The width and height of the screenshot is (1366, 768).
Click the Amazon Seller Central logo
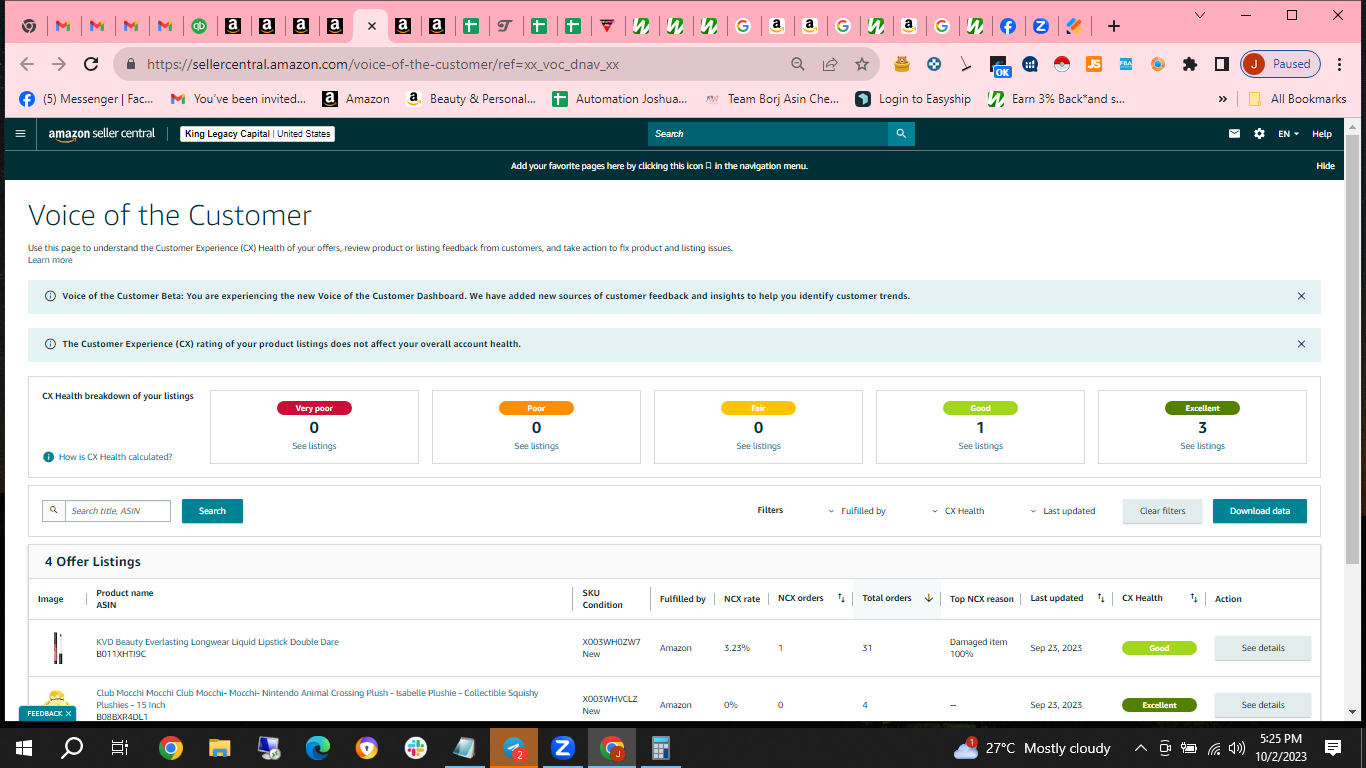[102, 133]
